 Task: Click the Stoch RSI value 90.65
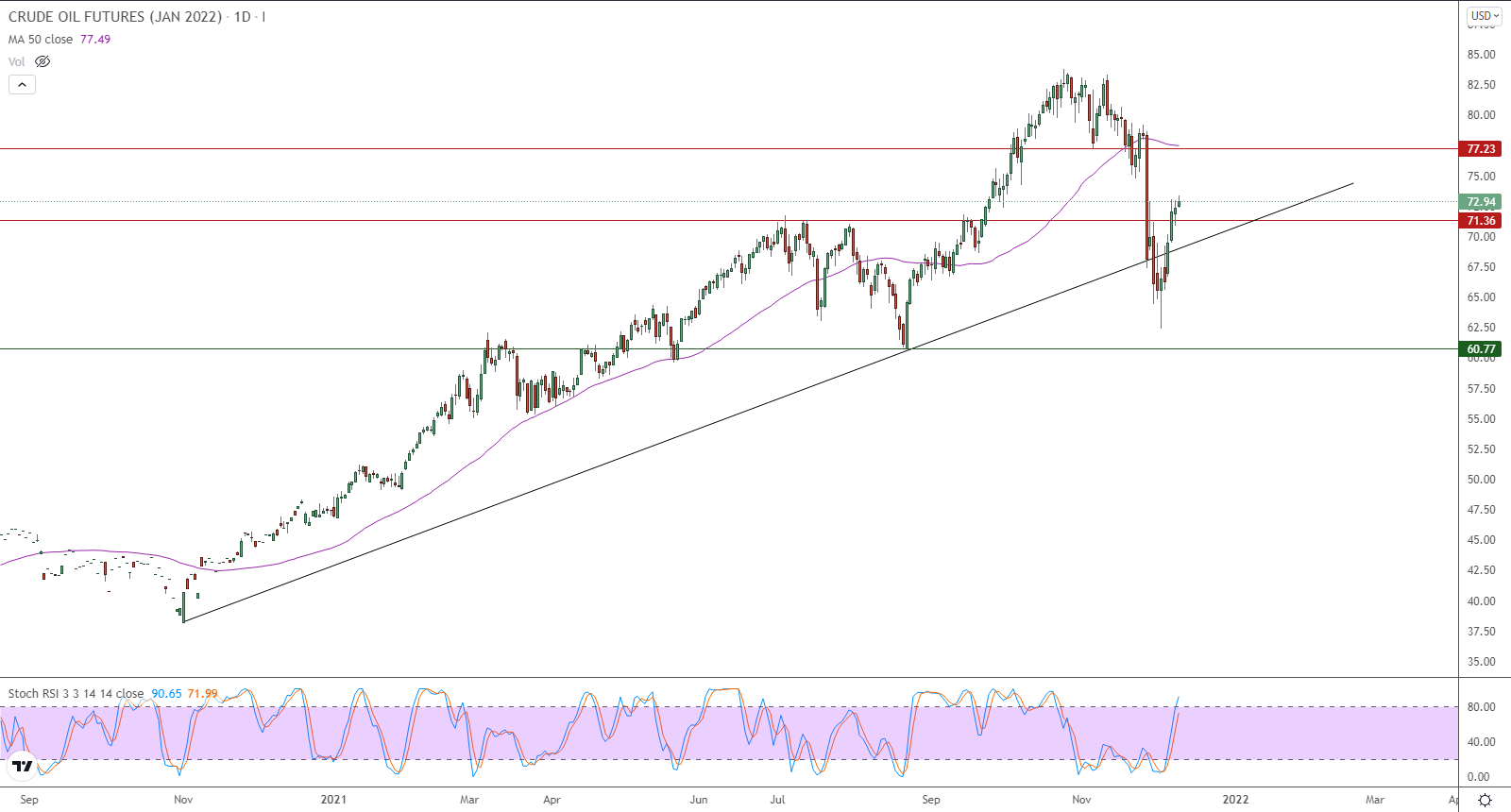point(166,693)
